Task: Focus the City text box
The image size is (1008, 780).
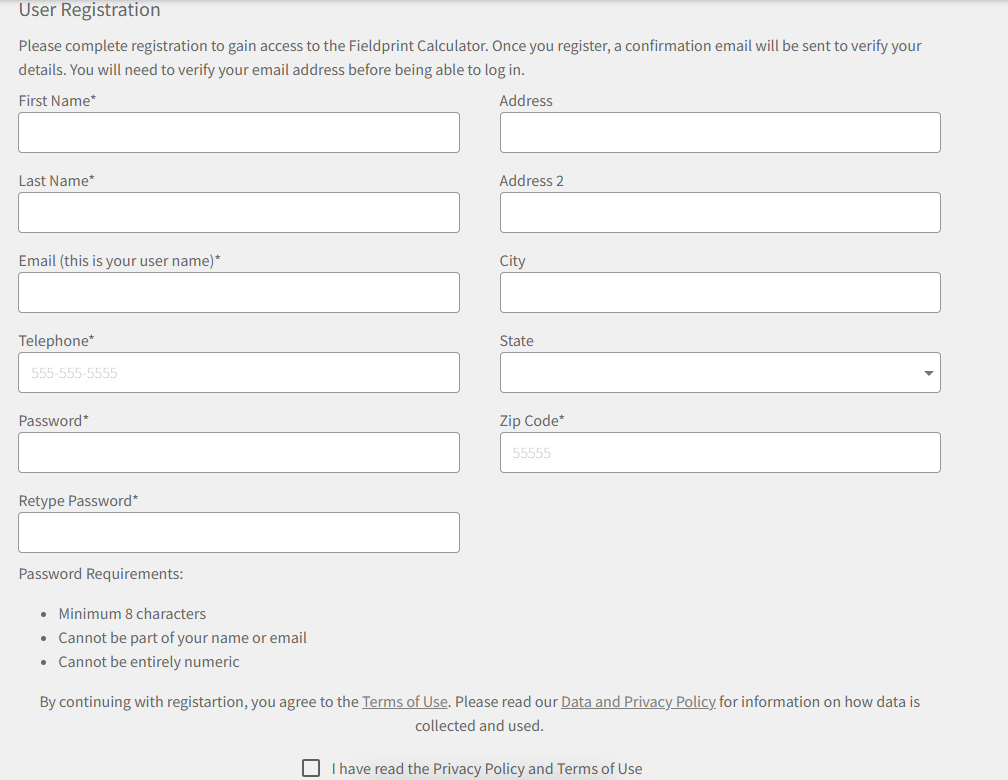Action: (720, 293)
